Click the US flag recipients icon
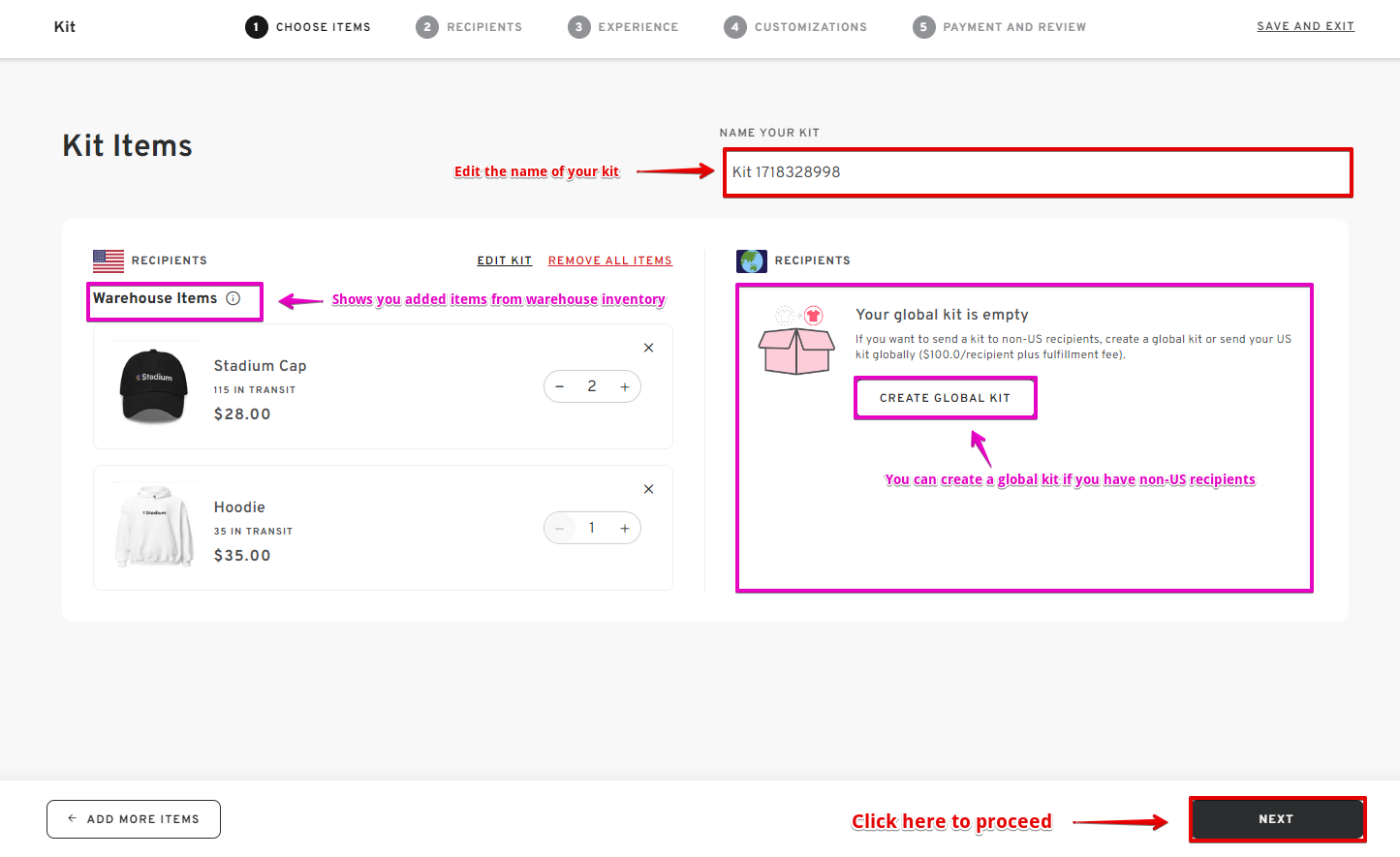This screenshot has width=1400, height=857. click(x=107, y=260)
